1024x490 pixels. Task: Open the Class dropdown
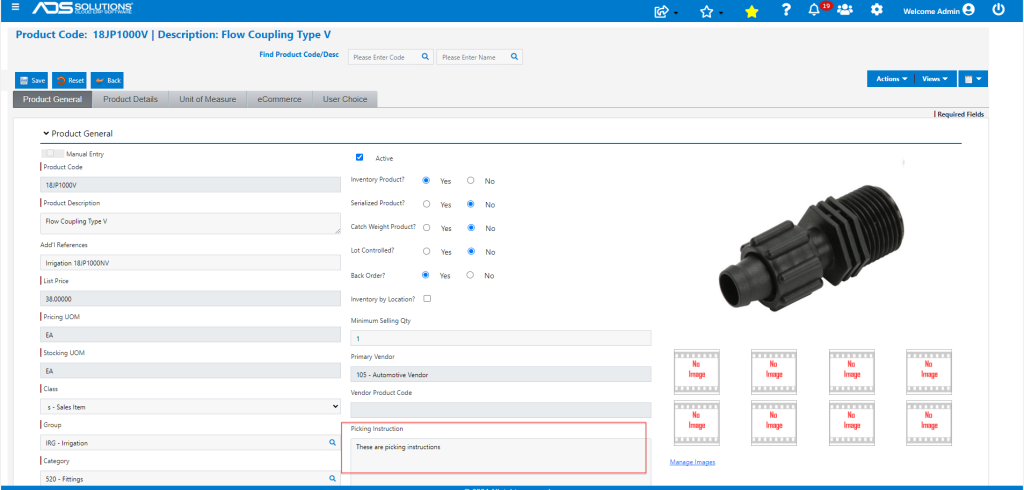(x=191, y=406)
